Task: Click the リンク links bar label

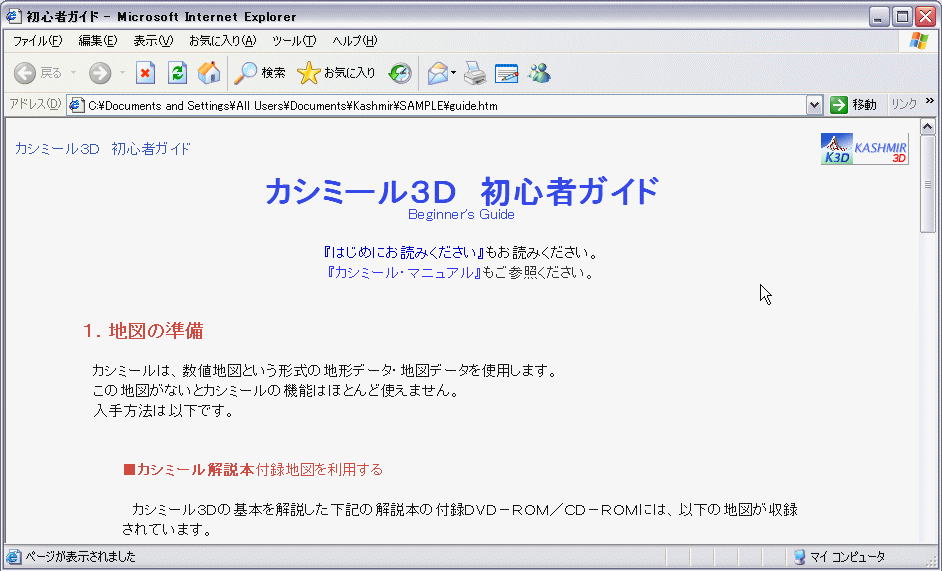Action: (904, 105)
